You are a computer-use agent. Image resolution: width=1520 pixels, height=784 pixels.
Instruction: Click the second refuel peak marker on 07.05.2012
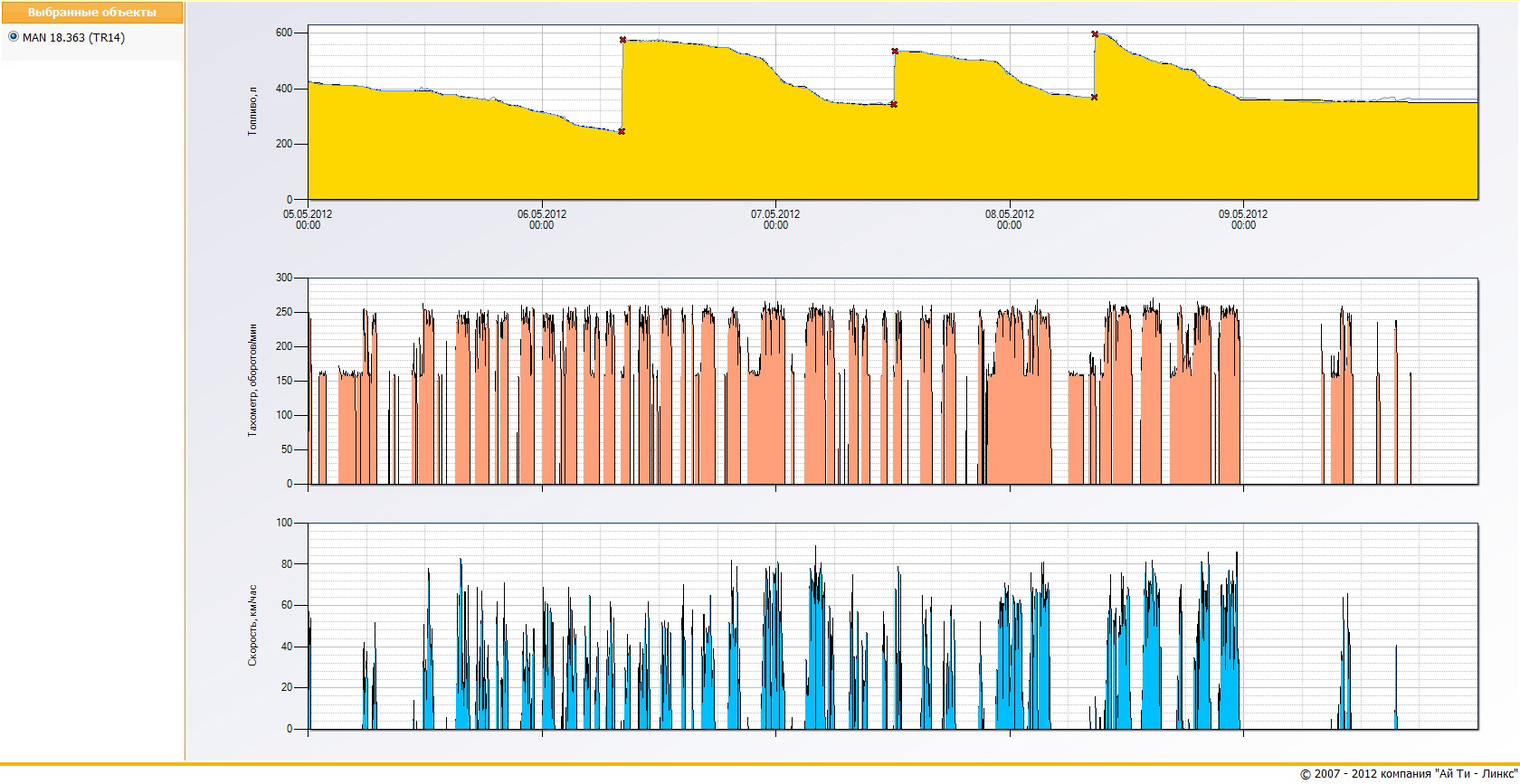(x=895, y=52)
